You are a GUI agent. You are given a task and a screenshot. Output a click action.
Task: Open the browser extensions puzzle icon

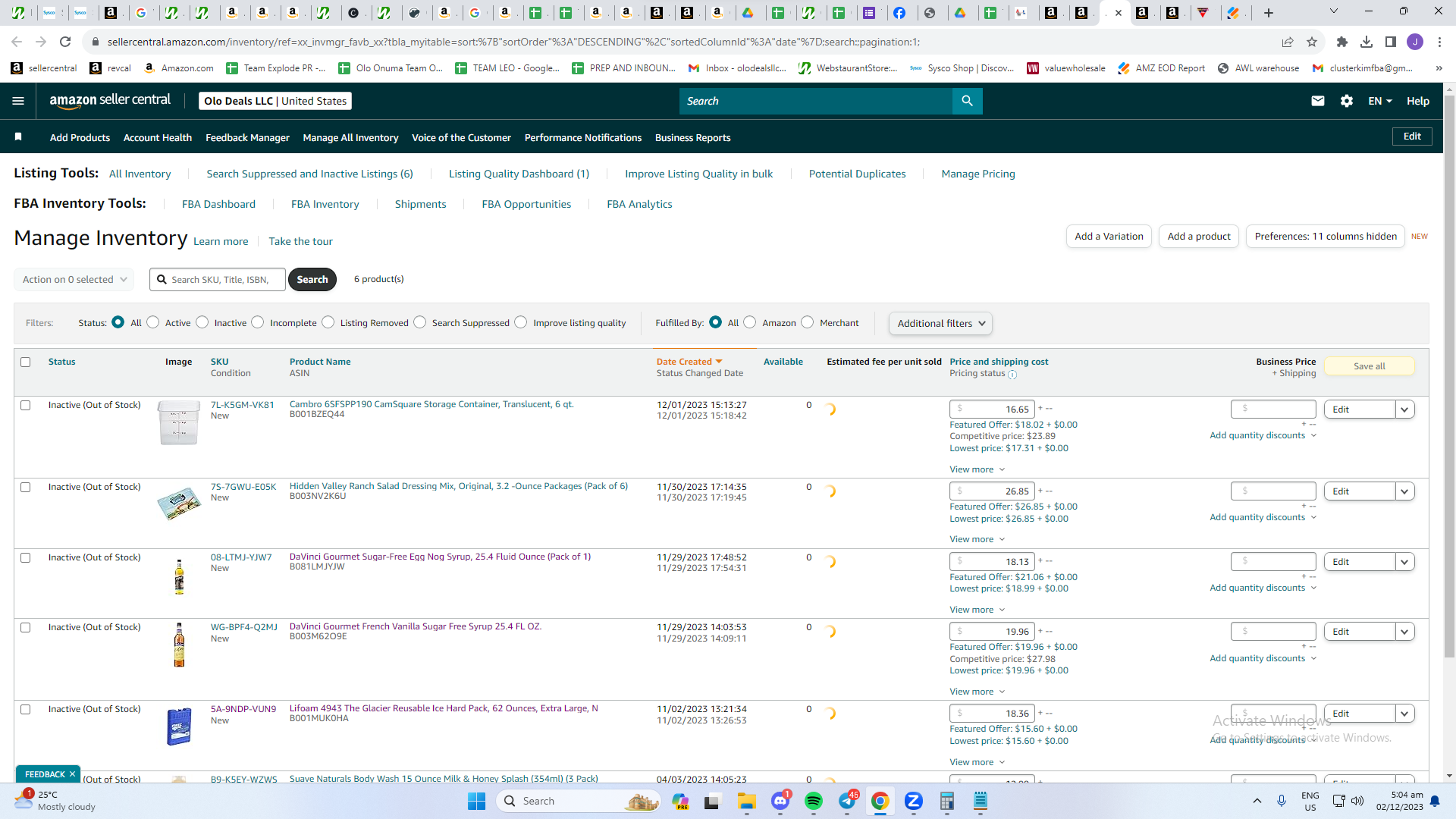coord(1341,42)
